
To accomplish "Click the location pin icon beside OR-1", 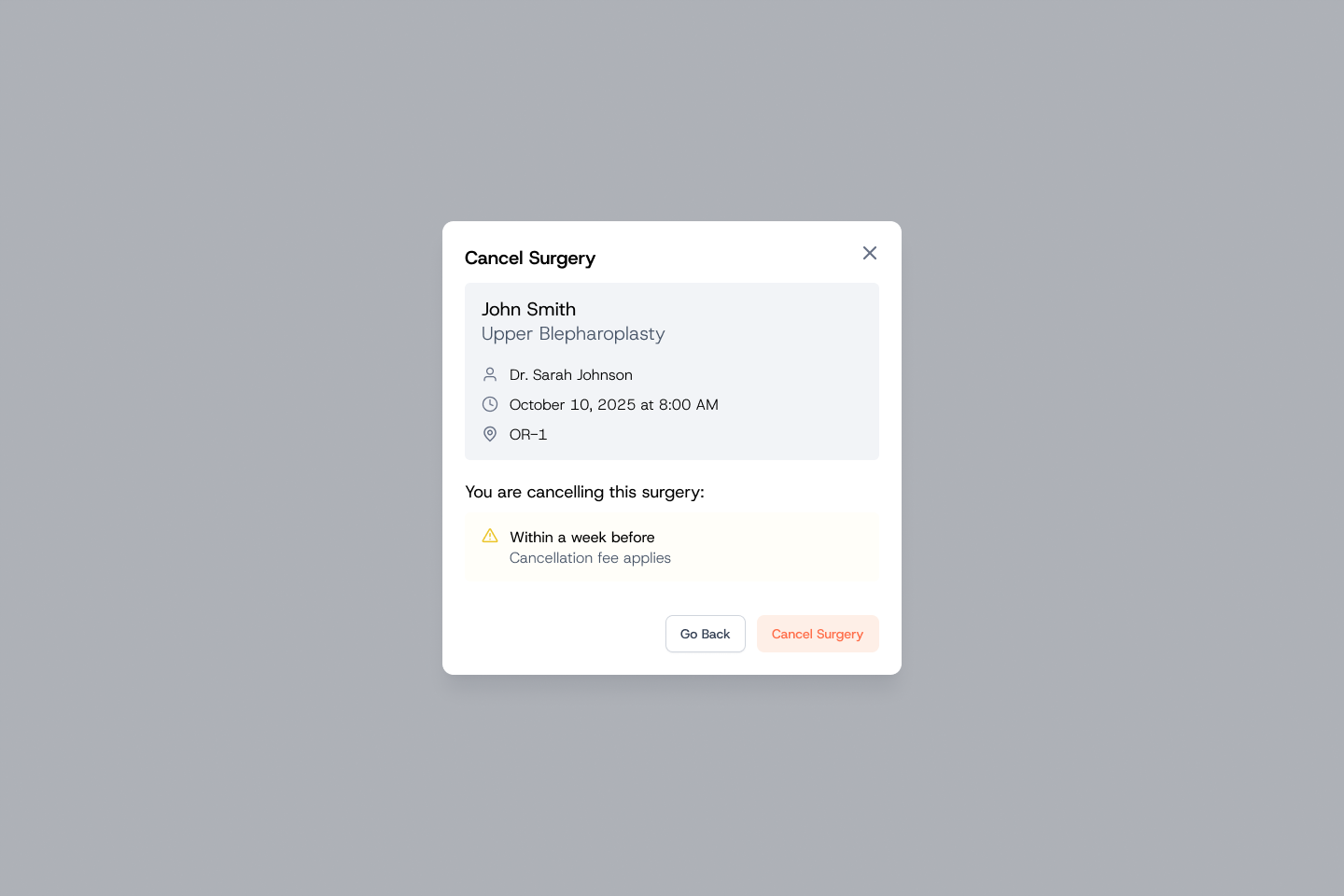I will click(490, 434).
